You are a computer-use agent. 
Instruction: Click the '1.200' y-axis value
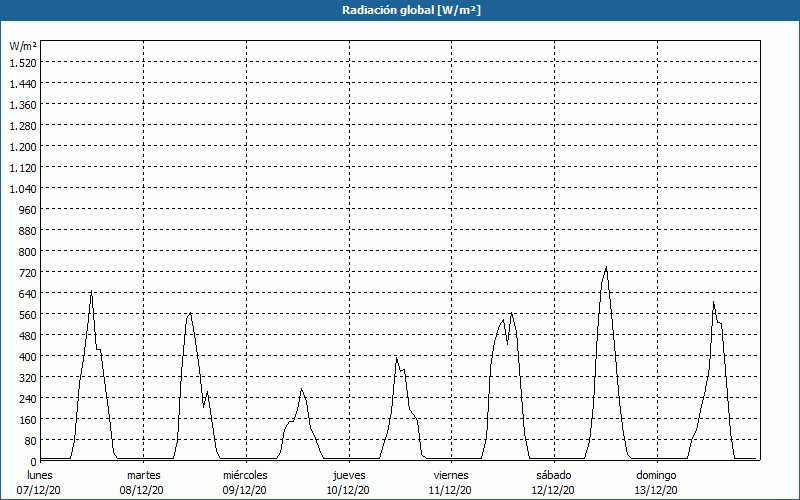point(23,146)
